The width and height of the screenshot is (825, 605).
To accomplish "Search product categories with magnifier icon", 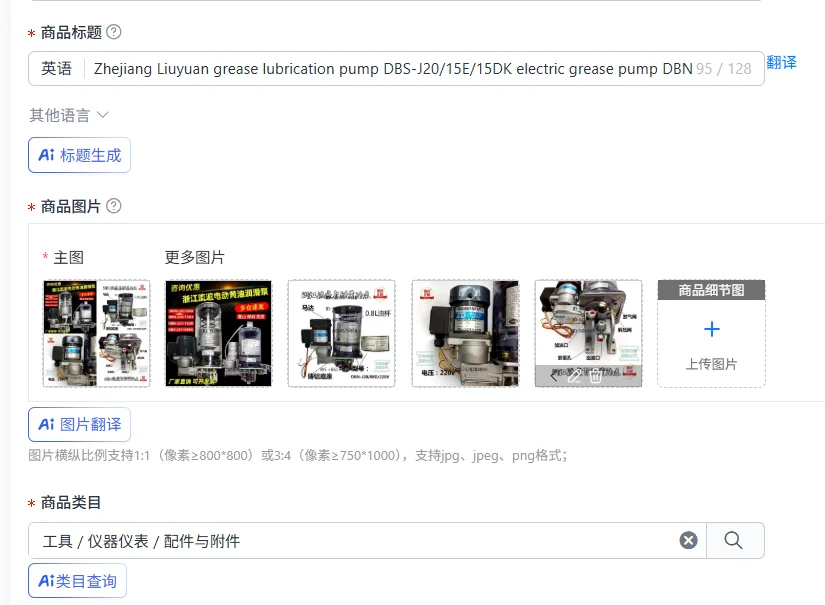I will point(733,540).
